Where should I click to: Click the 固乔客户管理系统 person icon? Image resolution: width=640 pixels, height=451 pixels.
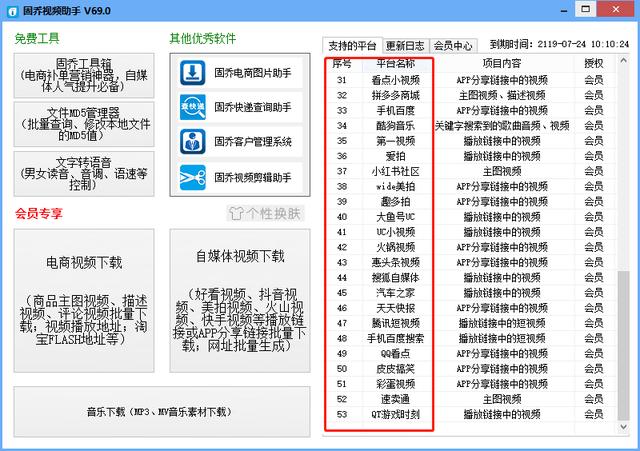(x=193, y=142)
